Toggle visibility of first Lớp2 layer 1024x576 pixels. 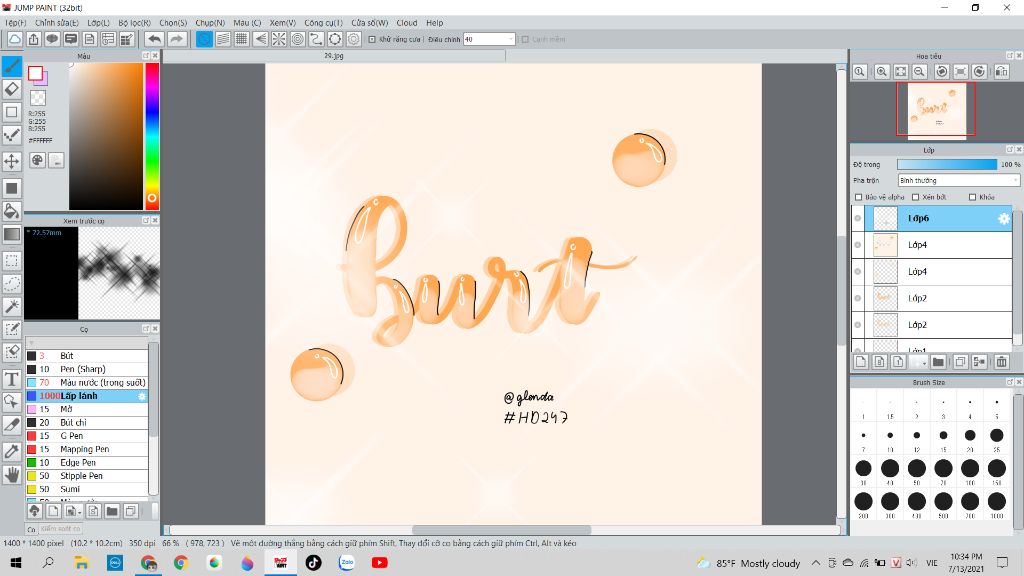tap(858, 298)
